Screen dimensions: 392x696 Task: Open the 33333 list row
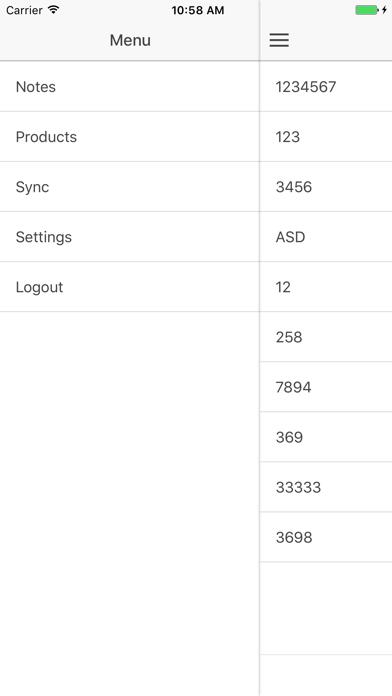click(x=326, y=488)
